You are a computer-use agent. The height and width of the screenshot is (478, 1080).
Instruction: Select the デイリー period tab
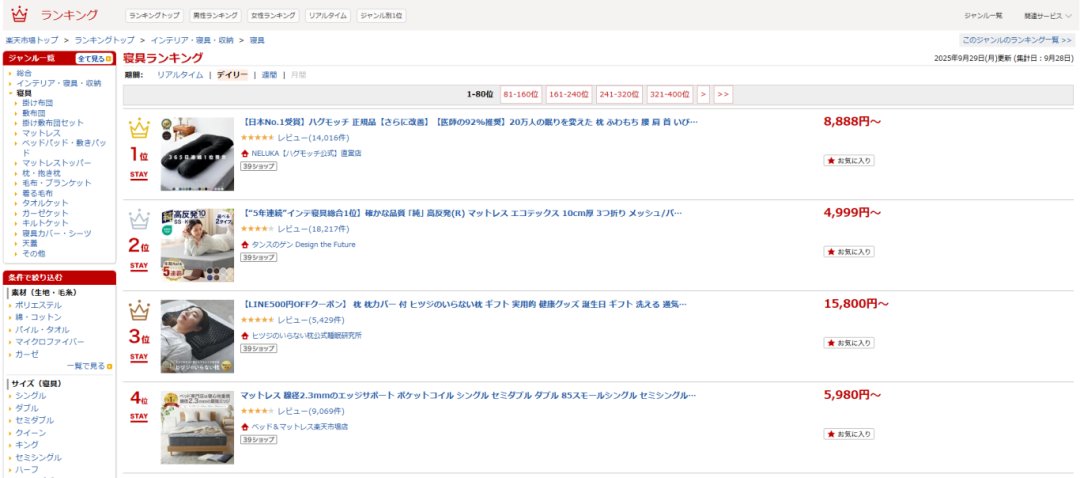231,75
